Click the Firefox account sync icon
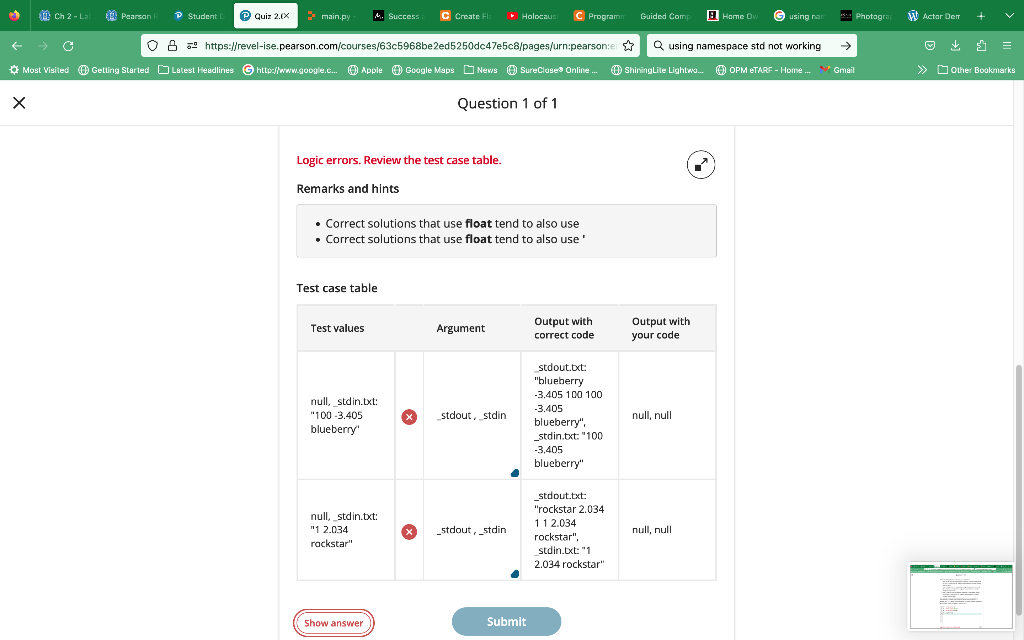The image size is (1024, 640). 930,45
